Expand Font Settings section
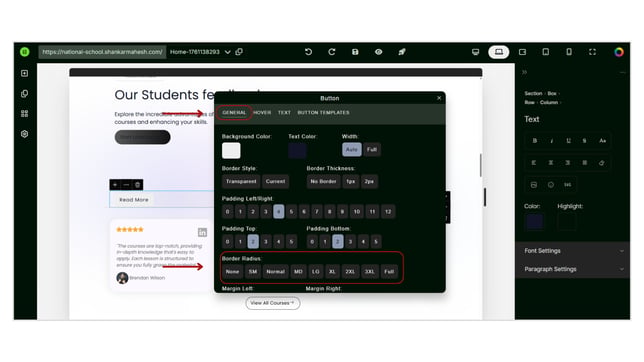The image size is (644, 362). click(573, 251)
